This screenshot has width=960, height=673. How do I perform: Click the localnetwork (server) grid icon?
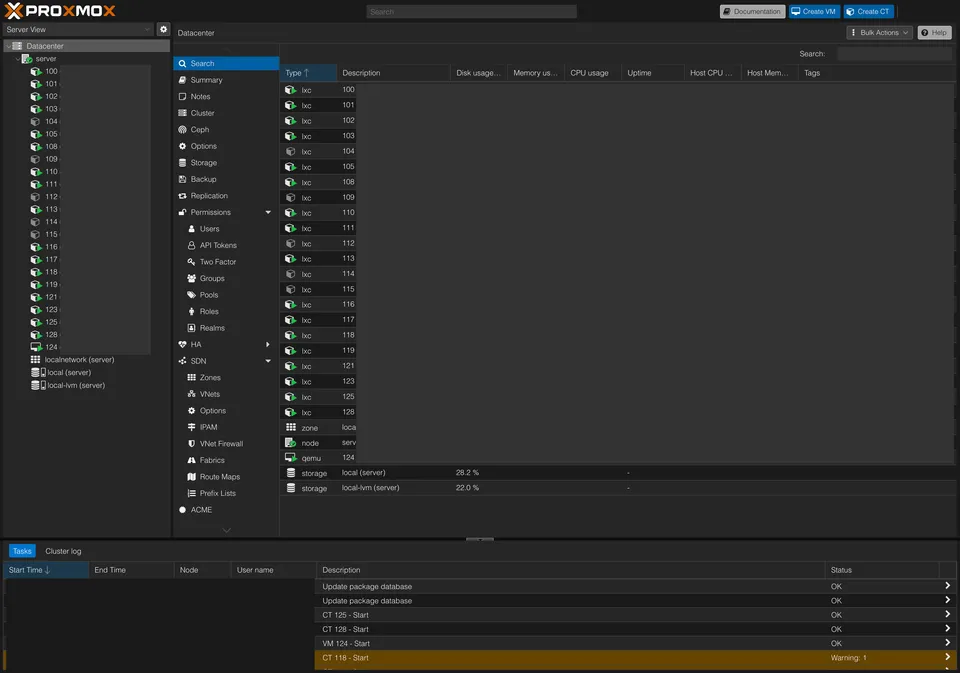36,360
